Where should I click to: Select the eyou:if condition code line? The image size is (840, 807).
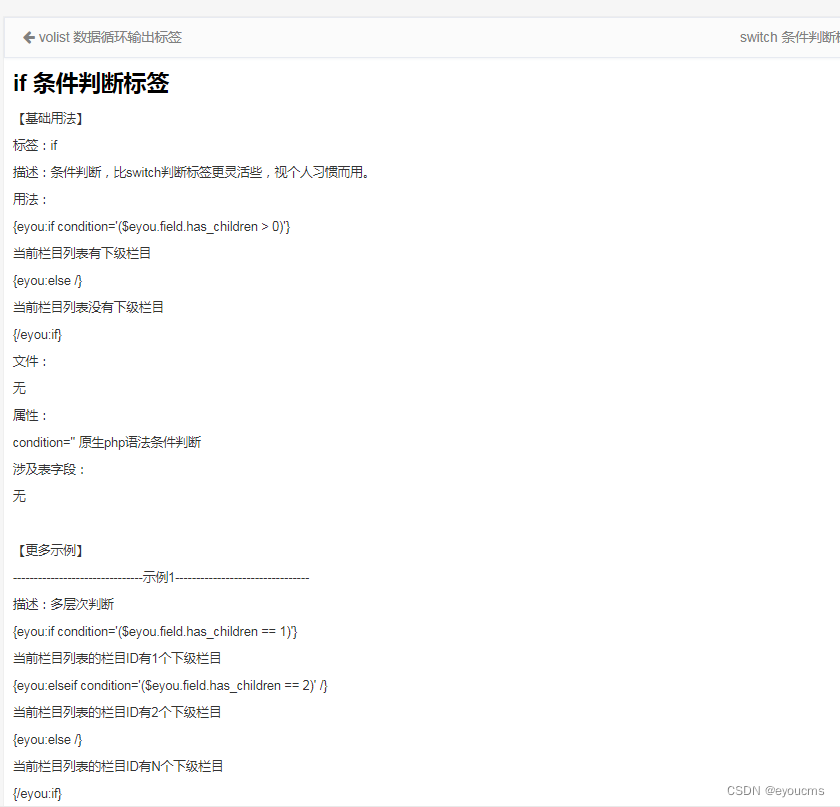(152, 226)
